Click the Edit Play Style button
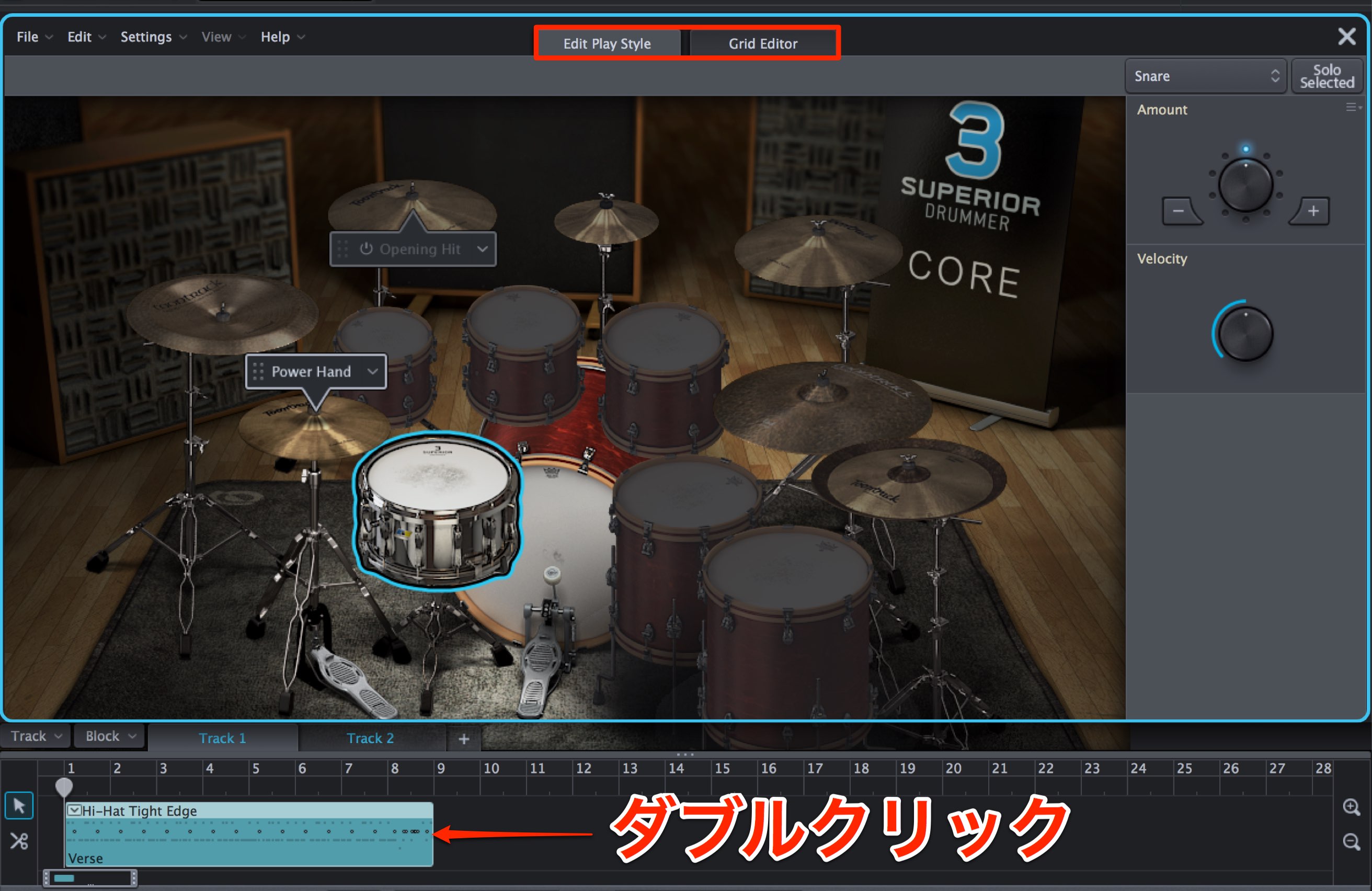 pos(607,44)
